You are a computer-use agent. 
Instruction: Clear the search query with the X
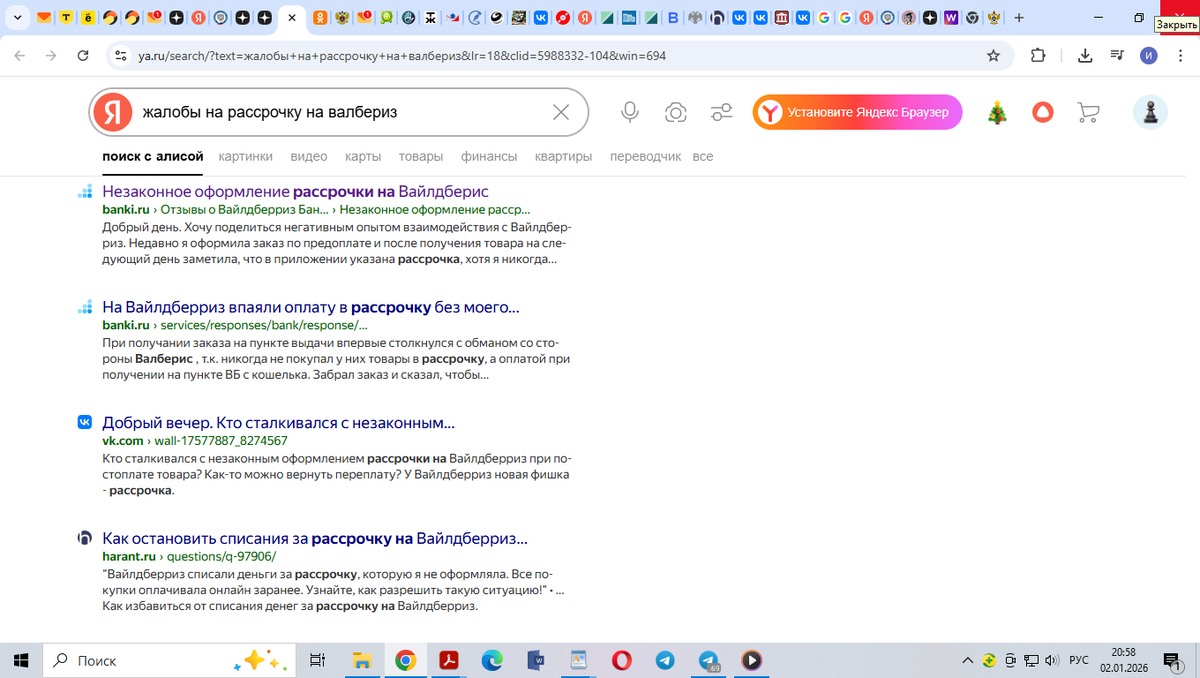coord(562,112)
